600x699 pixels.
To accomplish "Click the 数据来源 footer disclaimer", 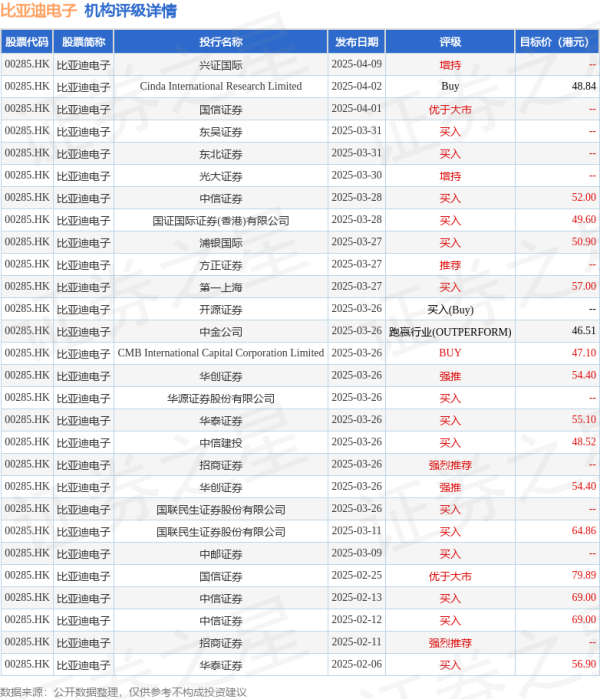I will (x=123, y=692).
